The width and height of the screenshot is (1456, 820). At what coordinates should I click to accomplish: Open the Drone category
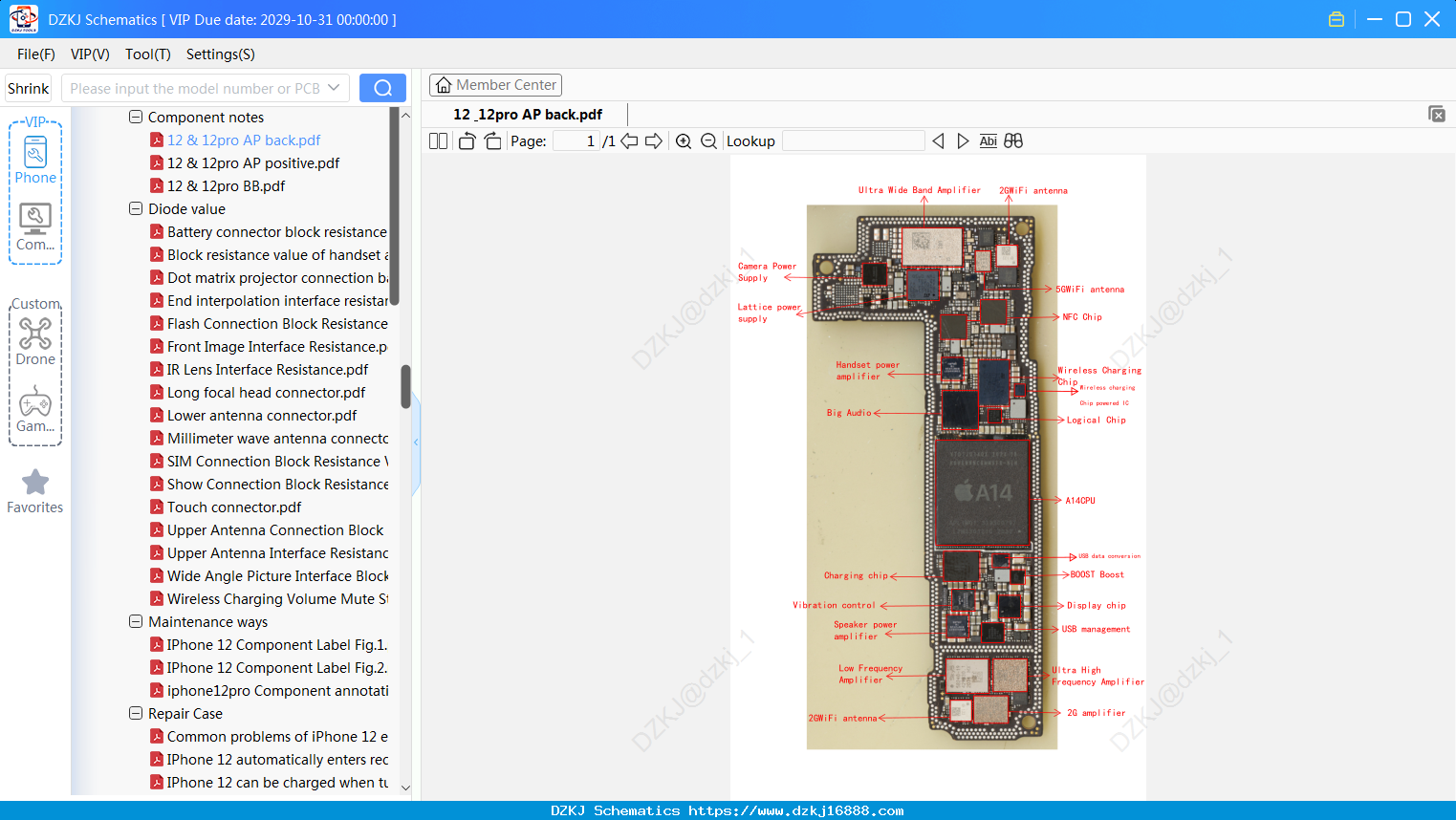(35, 341)
